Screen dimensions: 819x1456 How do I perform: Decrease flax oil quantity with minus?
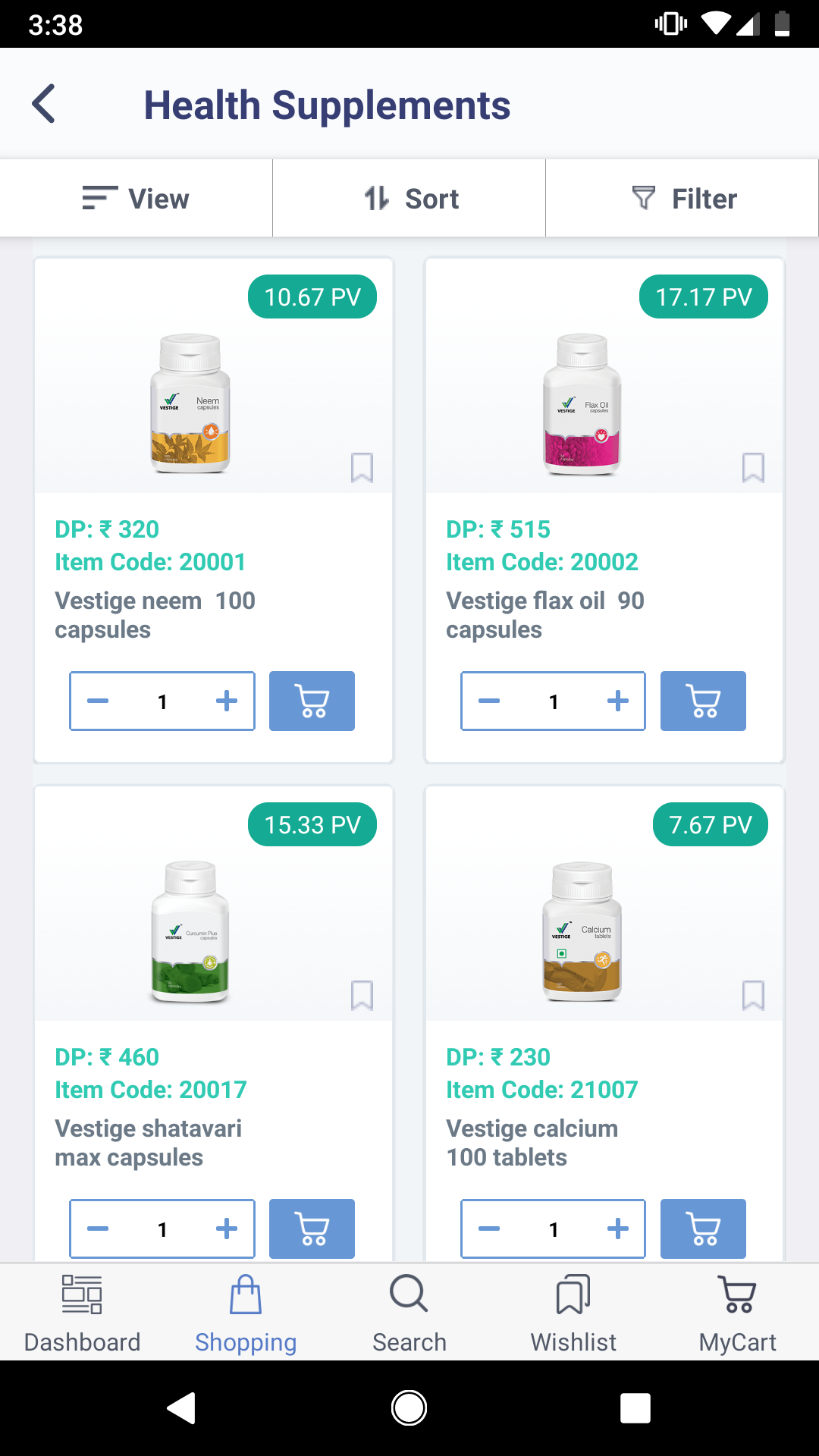coord(489,701)
